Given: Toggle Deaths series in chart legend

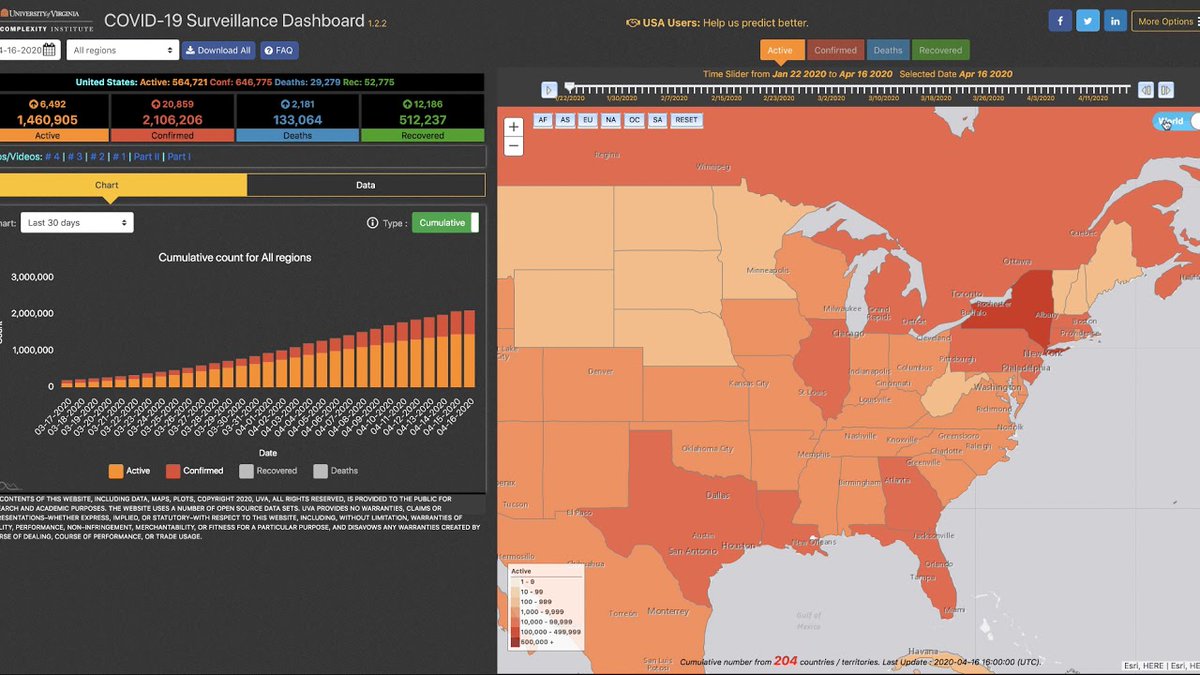Looking at the screenshot, I should (x=336, y=470).
